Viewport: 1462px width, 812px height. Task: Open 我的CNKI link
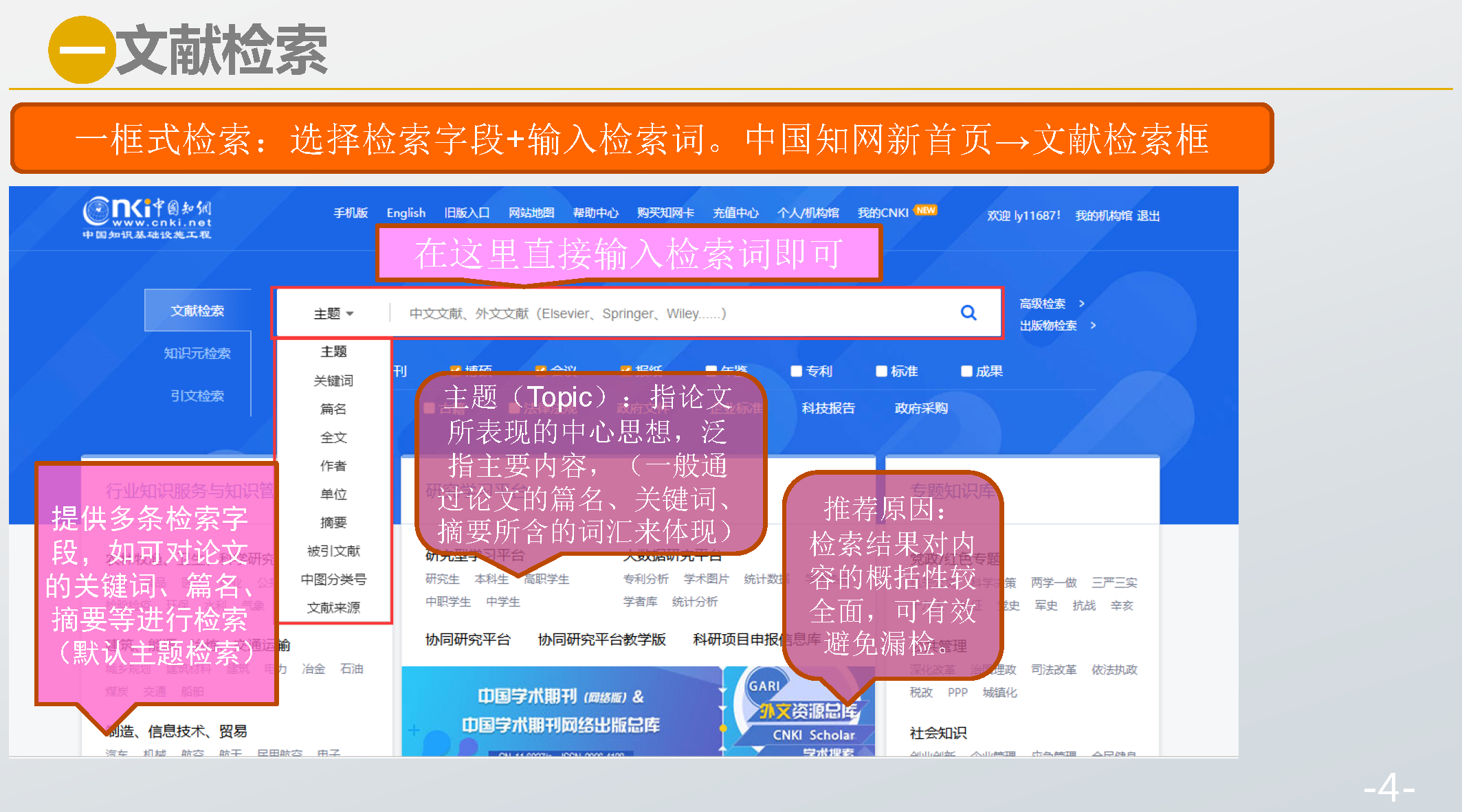pyautogui.click(x=883, y=213)
